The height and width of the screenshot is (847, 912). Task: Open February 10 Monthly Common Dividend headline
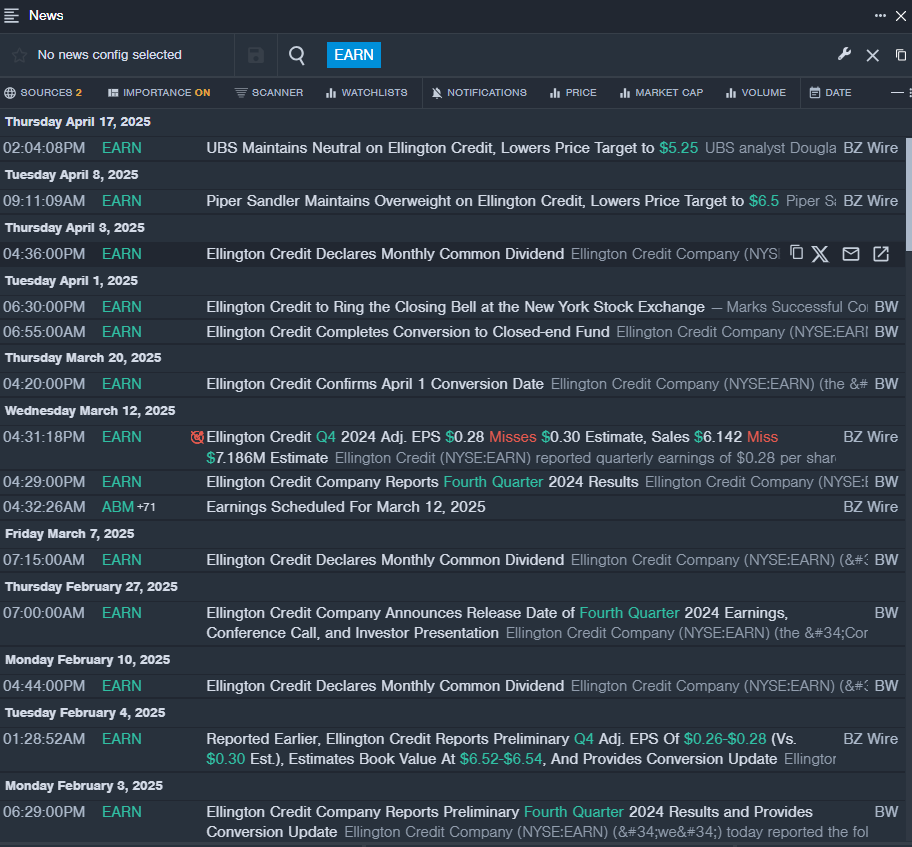pyautogui.click(x=385, y=686)
